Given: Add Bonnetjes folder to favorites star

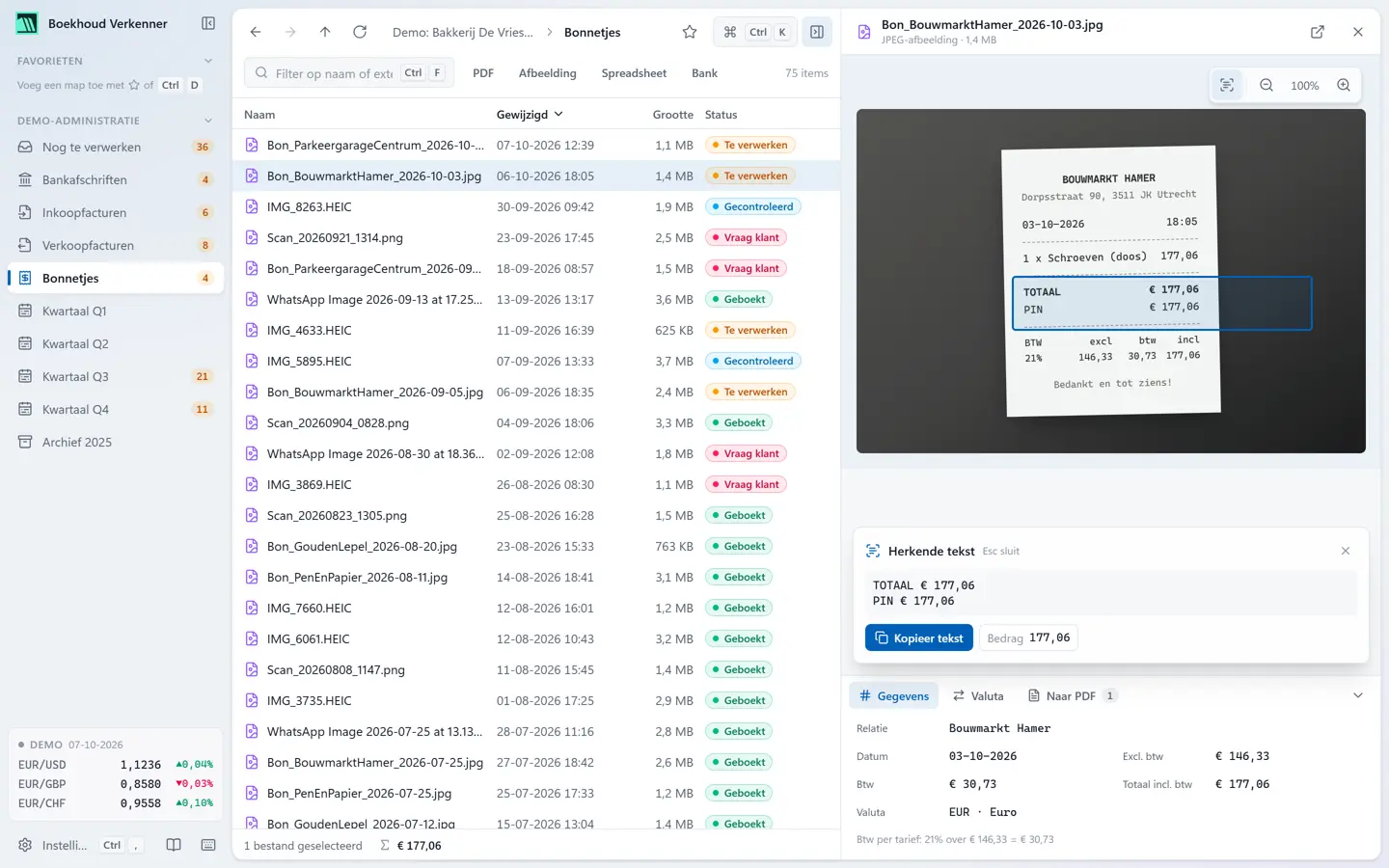Looking at the screenshot, I should (x=690, y=32).
